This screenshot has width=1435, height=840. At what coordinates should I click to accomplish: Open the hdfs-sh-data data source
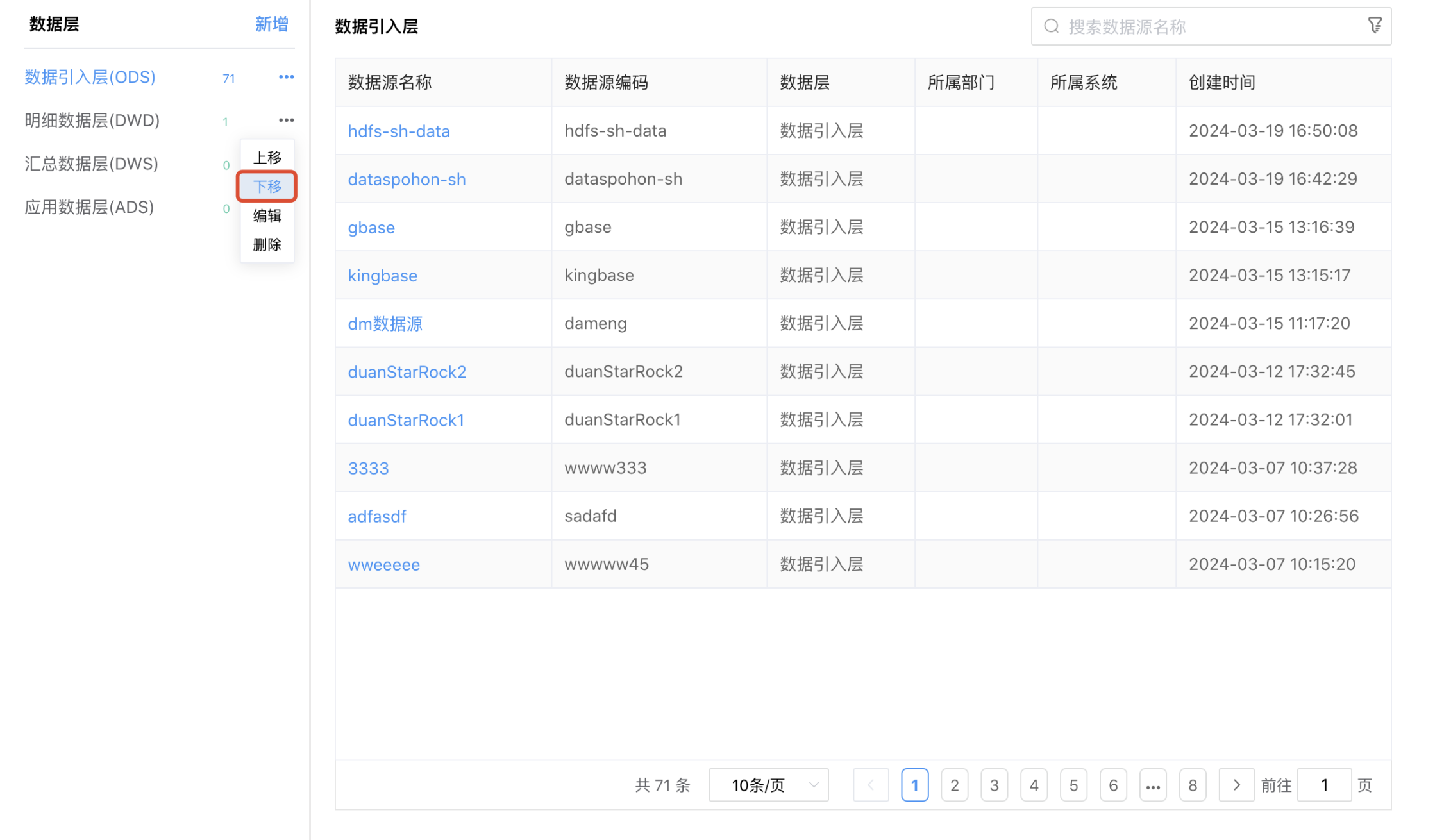399,130
